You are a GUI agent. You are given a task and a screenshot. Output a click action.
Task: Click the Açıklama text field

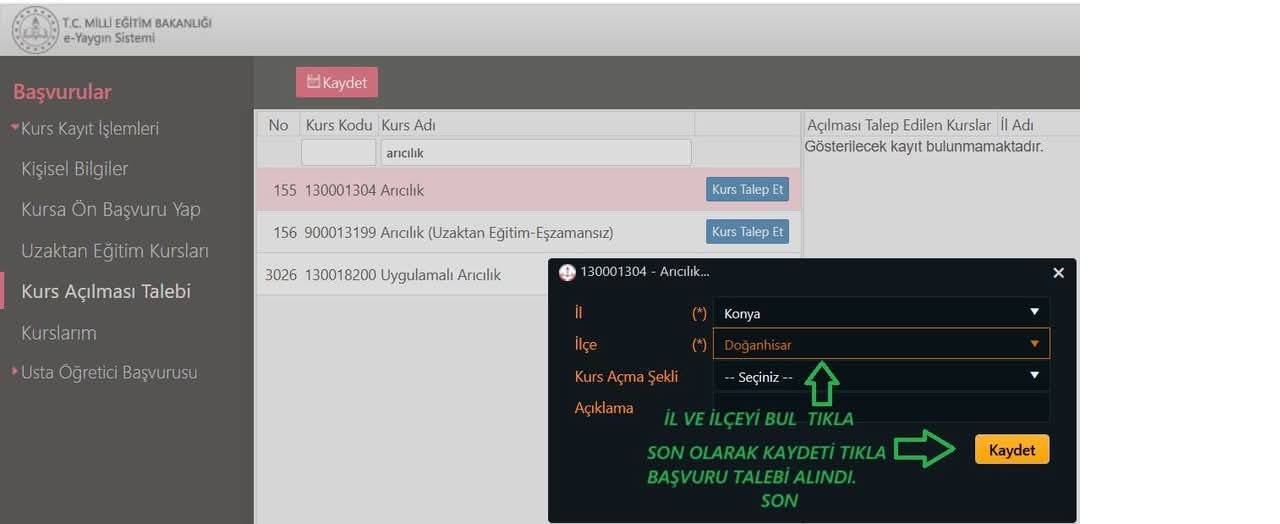880,407
